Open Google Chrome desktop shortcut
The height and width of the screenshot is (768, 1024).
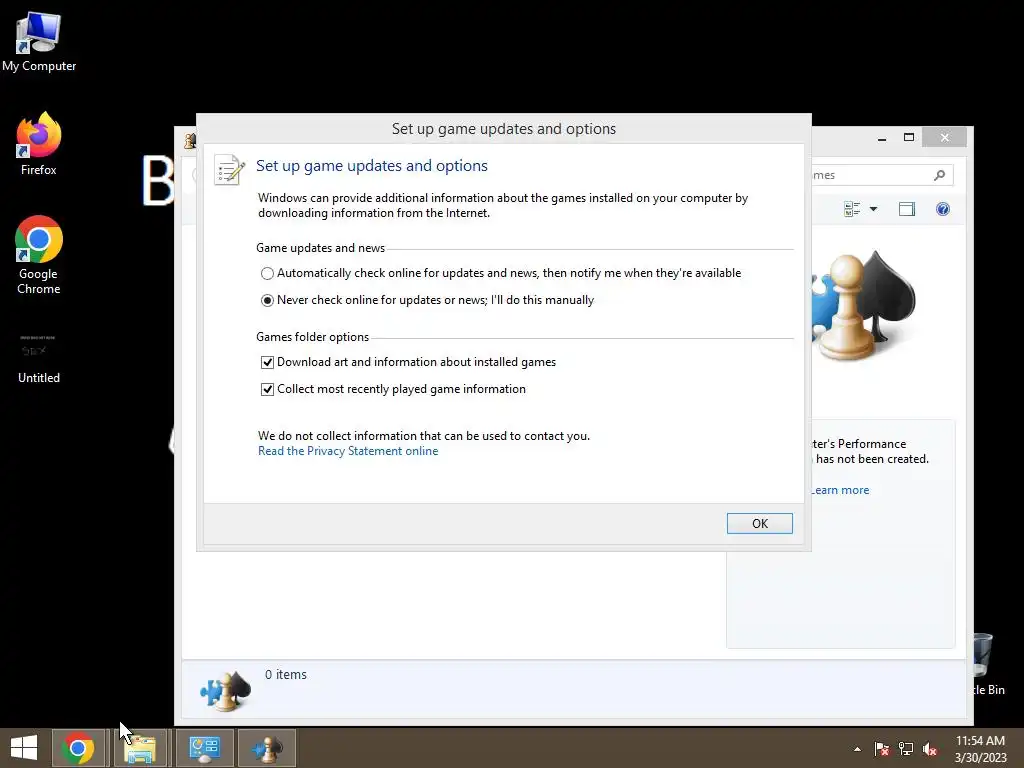point(39,255)
